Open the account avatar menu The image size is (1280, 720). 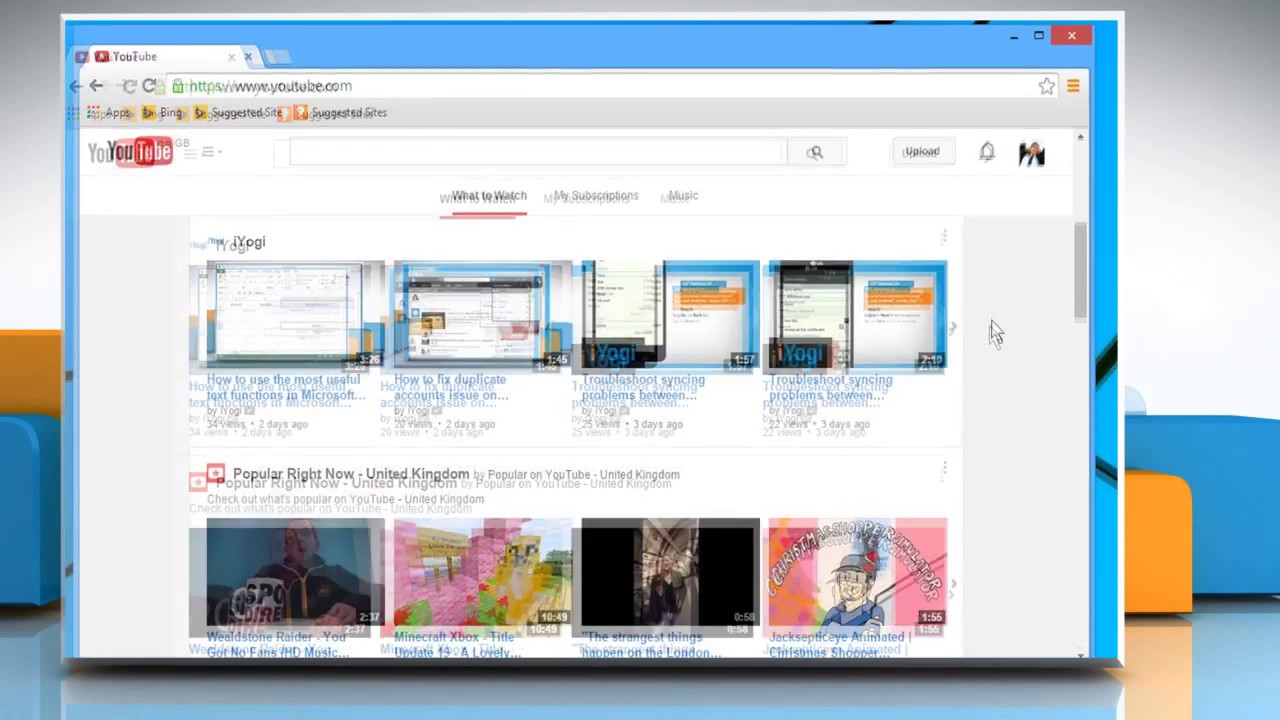[1031, 152]
